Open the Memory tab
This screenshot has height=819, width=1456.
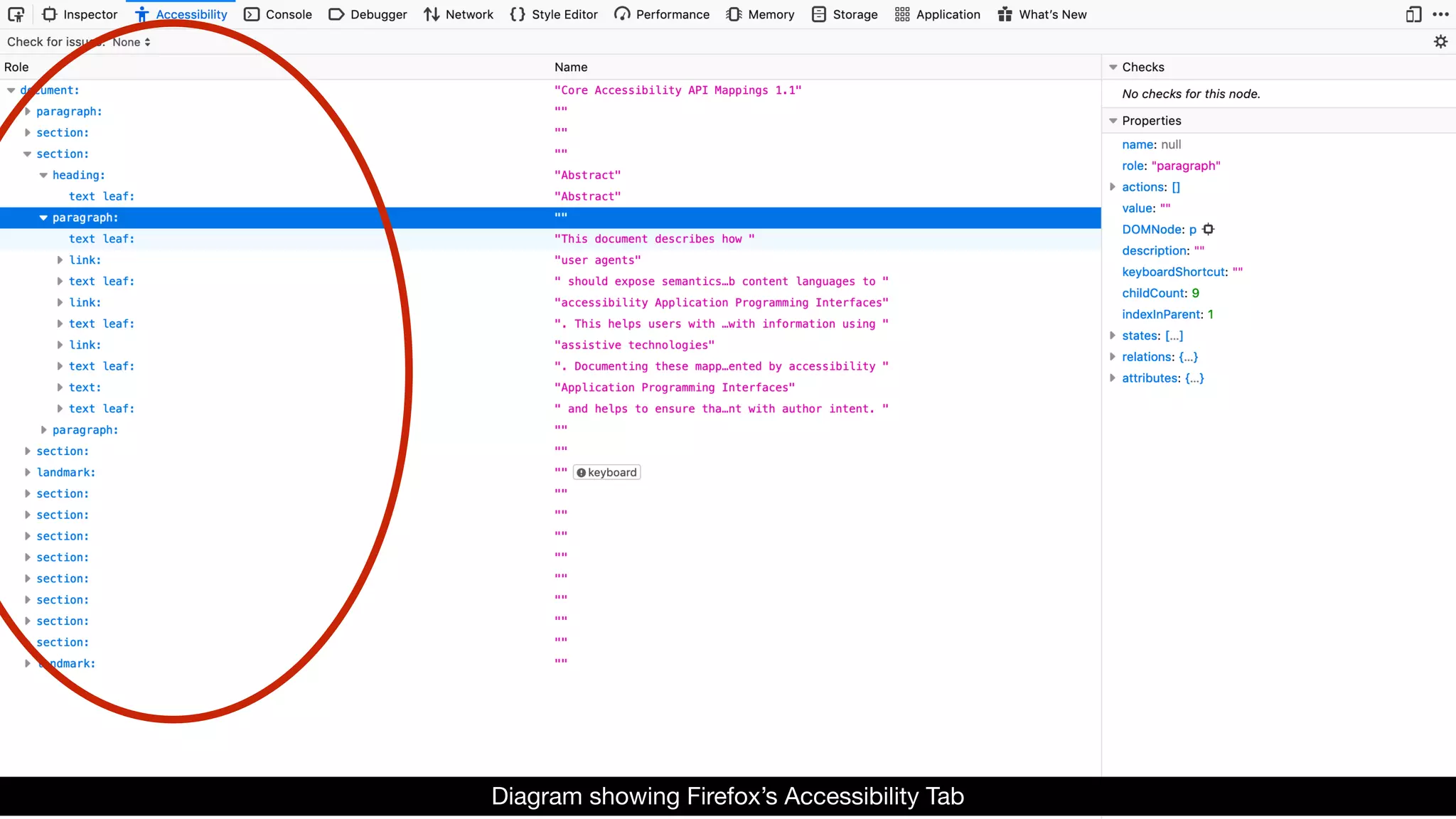(x=760, y=14)
